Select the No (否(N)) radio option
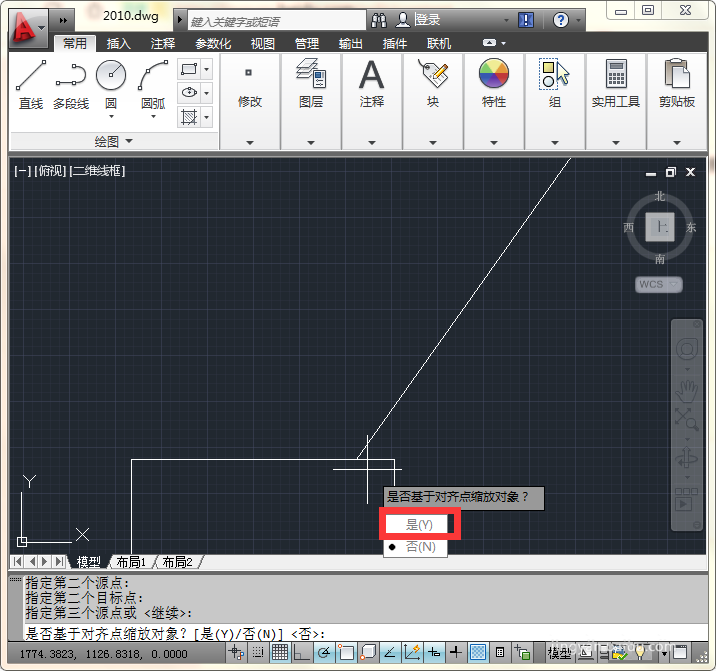Image resolution: width=716 pixels, height=671 pixels. (415, 547)
